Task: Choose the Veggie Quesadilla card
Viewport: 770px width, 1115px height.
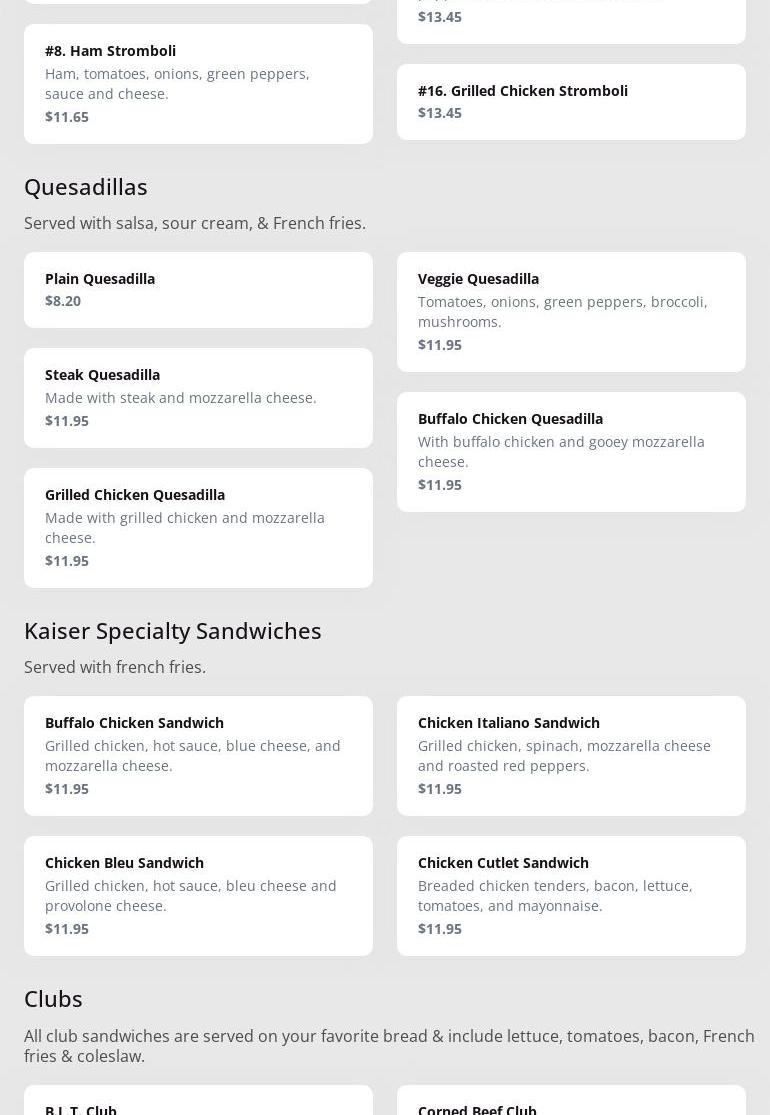Action: (x=571, y=311)
